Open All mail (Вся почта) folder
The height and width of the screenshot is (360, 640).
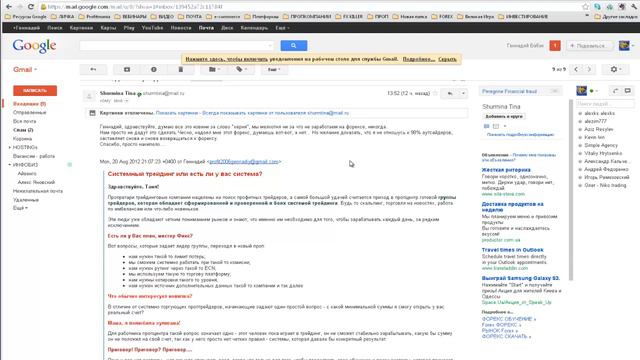pos(24,122)
